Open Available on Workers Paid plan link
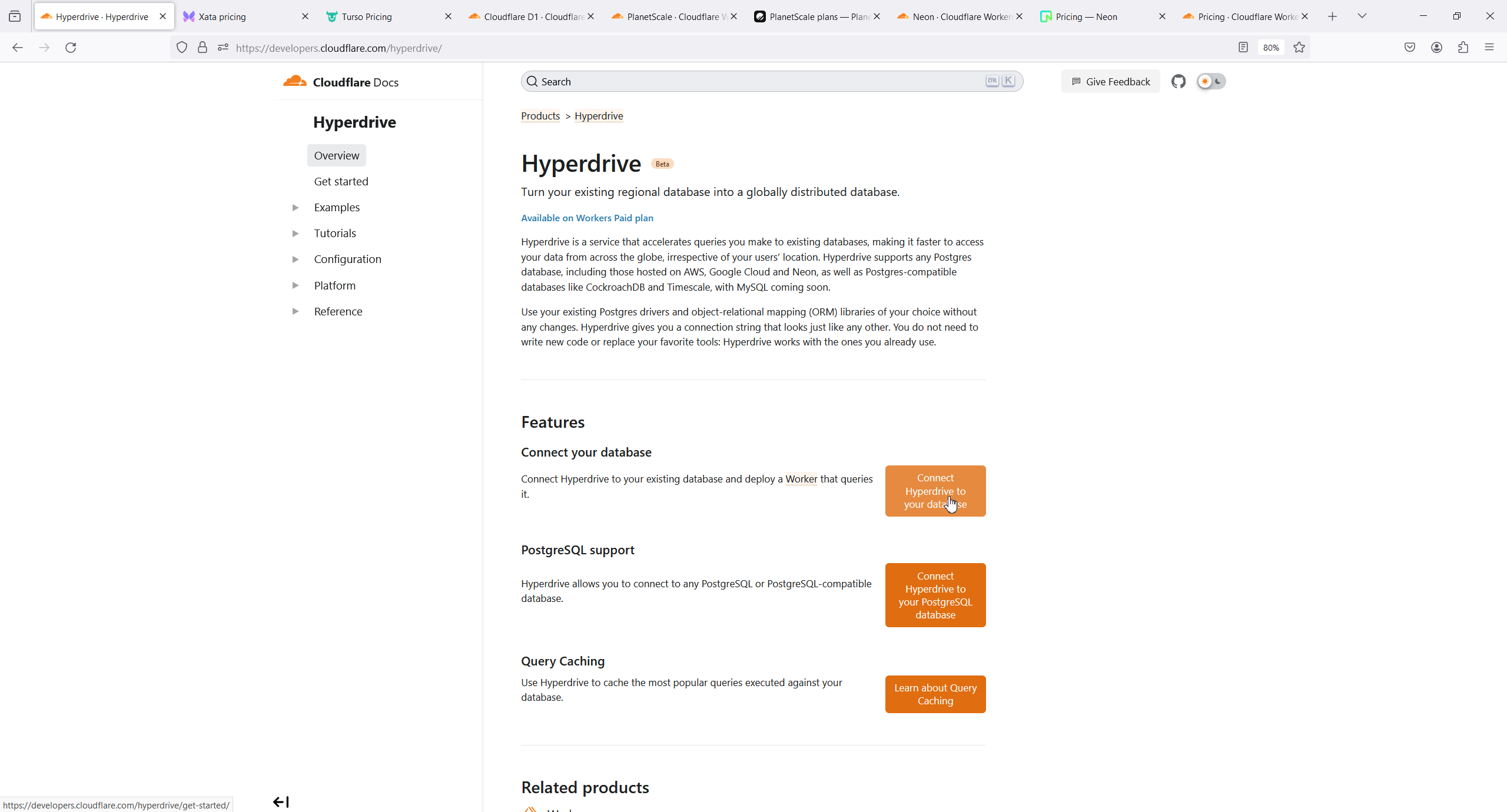The width and height of the screenshot is (1507, 812). point(587,218)
